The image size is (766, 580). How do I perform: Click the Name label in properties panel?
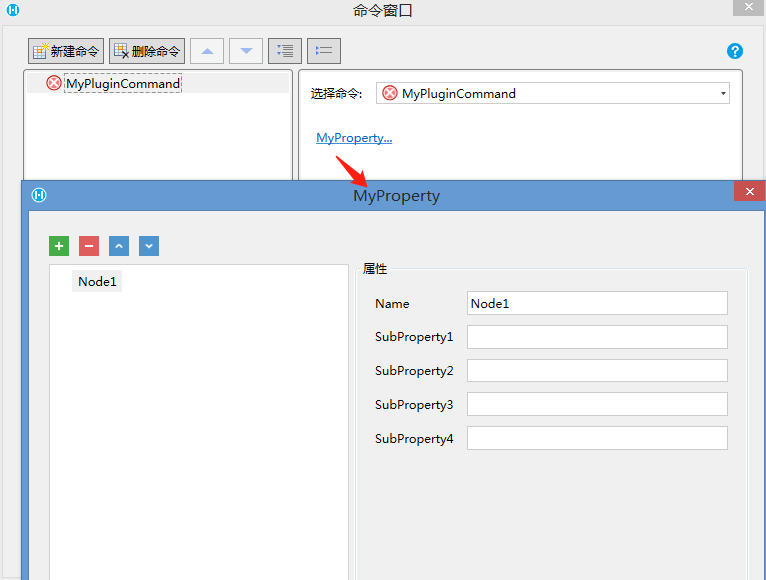[x=392, y=303]
